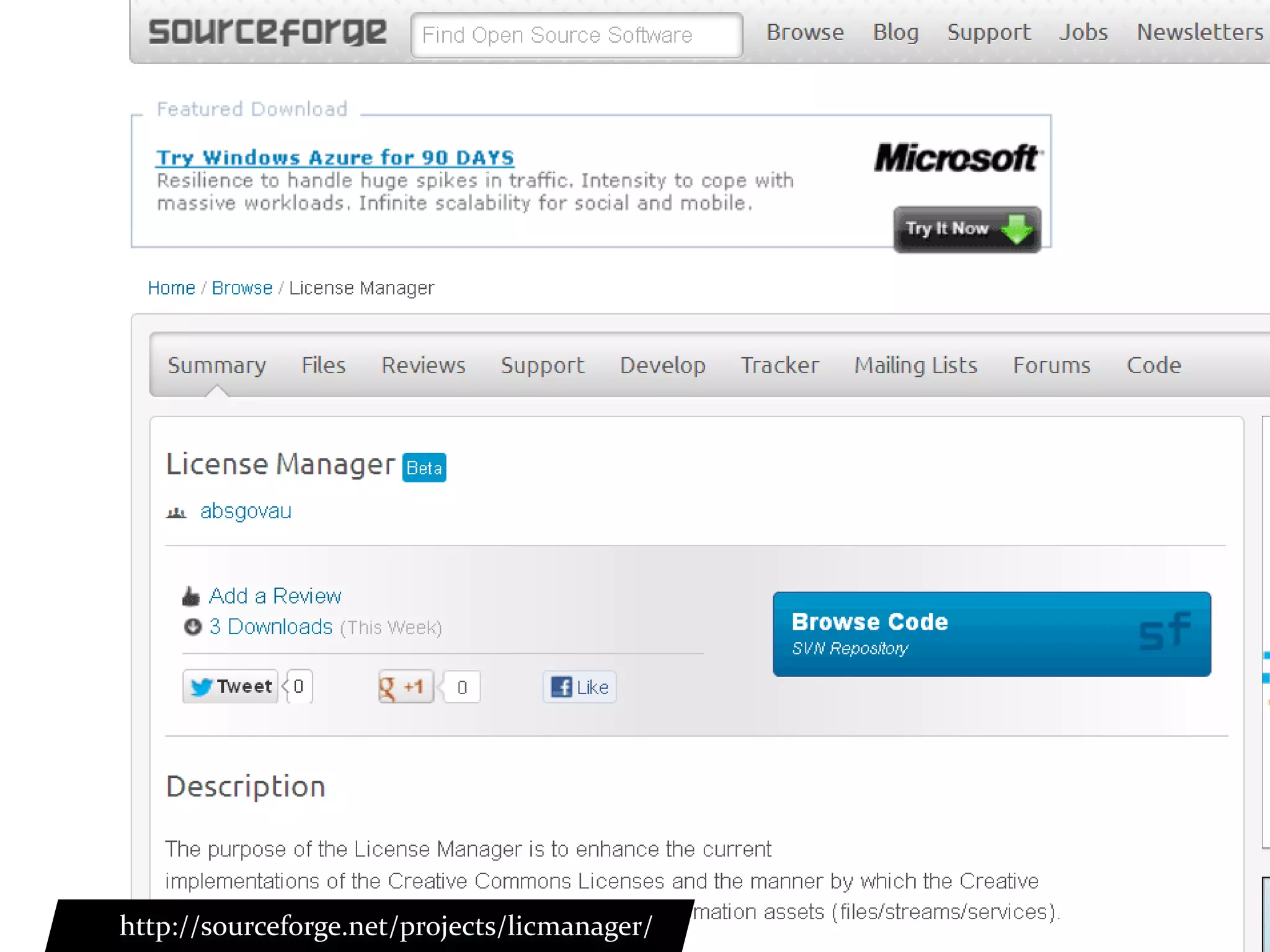
Task: Click the Try It Now button
Action: tap(967, 229)
